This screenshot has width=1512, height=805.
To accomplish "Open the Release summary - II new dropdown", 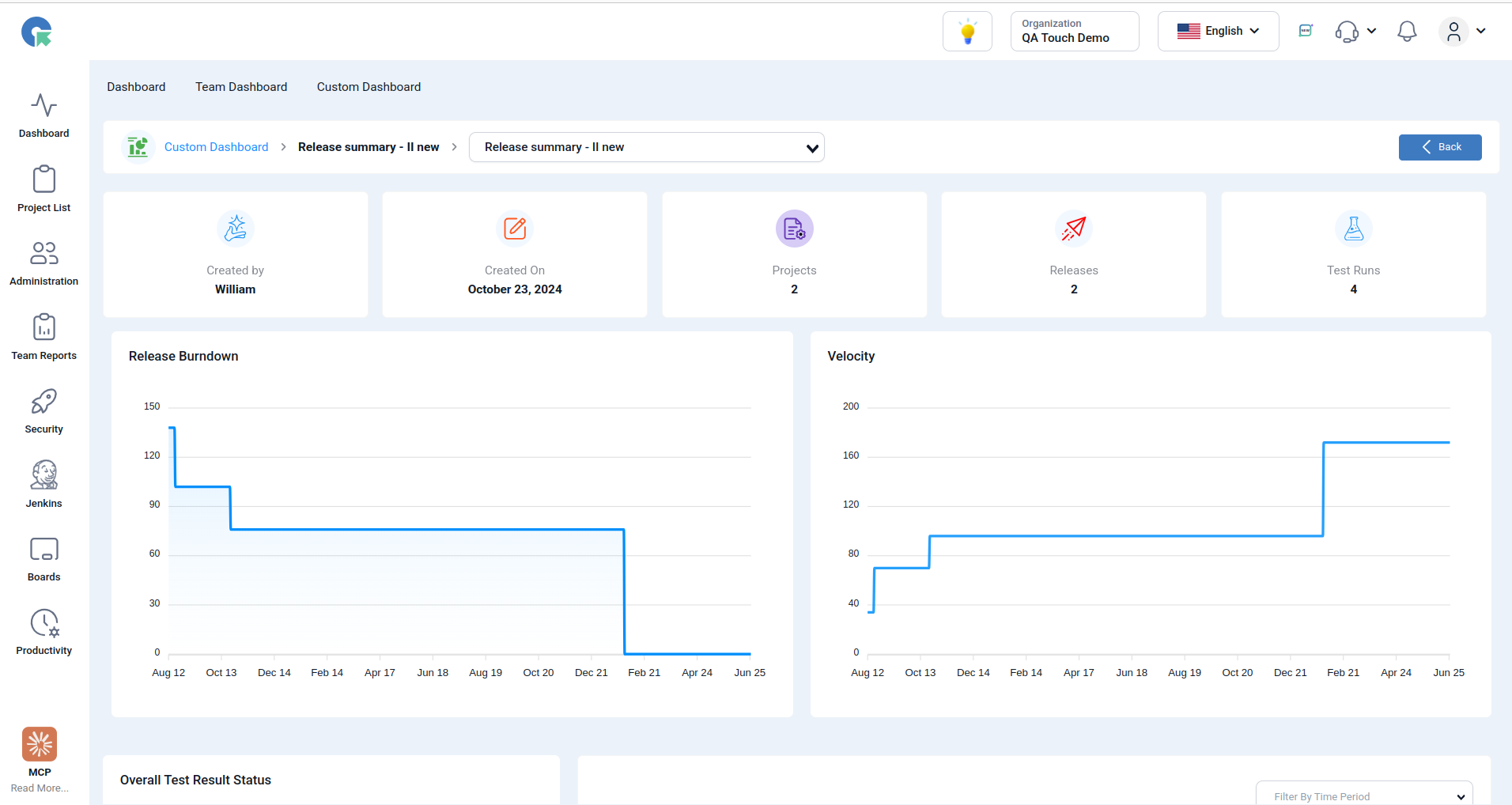I will point(646,147).
